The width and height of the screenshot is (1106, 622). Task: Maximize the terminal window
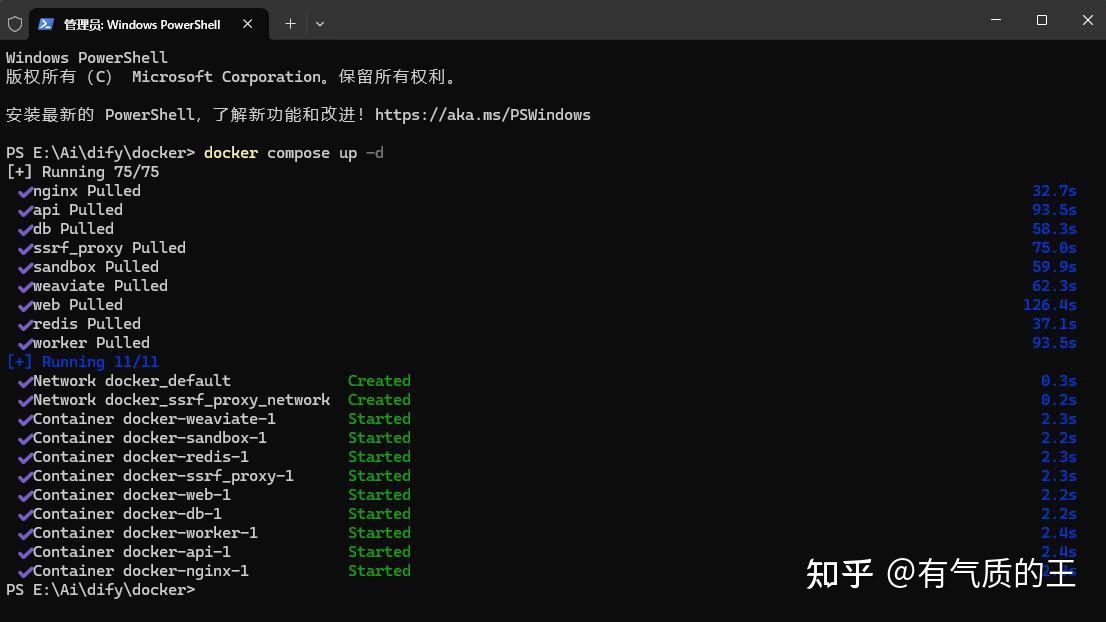pyautogui.click(x=1042, y=20)
